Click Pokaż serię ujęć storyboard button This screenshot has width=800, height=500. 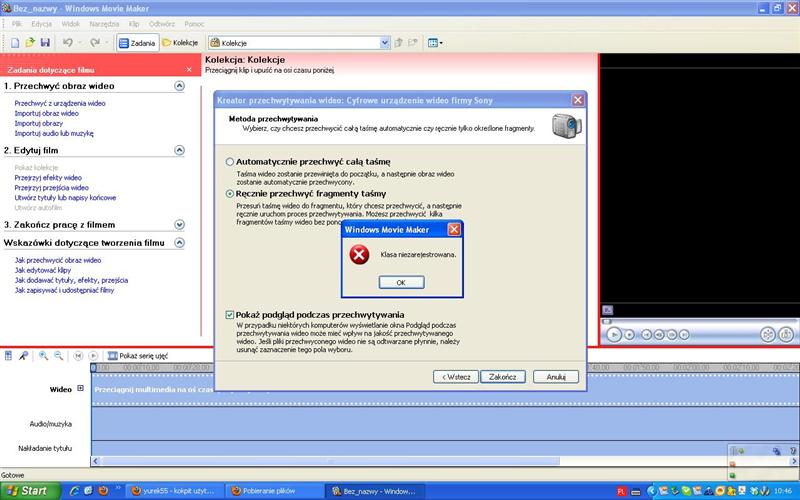tap(138, 356)
